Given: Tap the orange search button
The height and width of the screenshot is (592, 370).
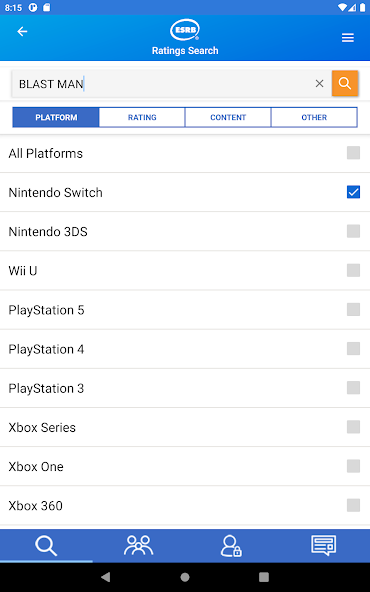Looking at the screenshot, I should [x=345, y=83].
